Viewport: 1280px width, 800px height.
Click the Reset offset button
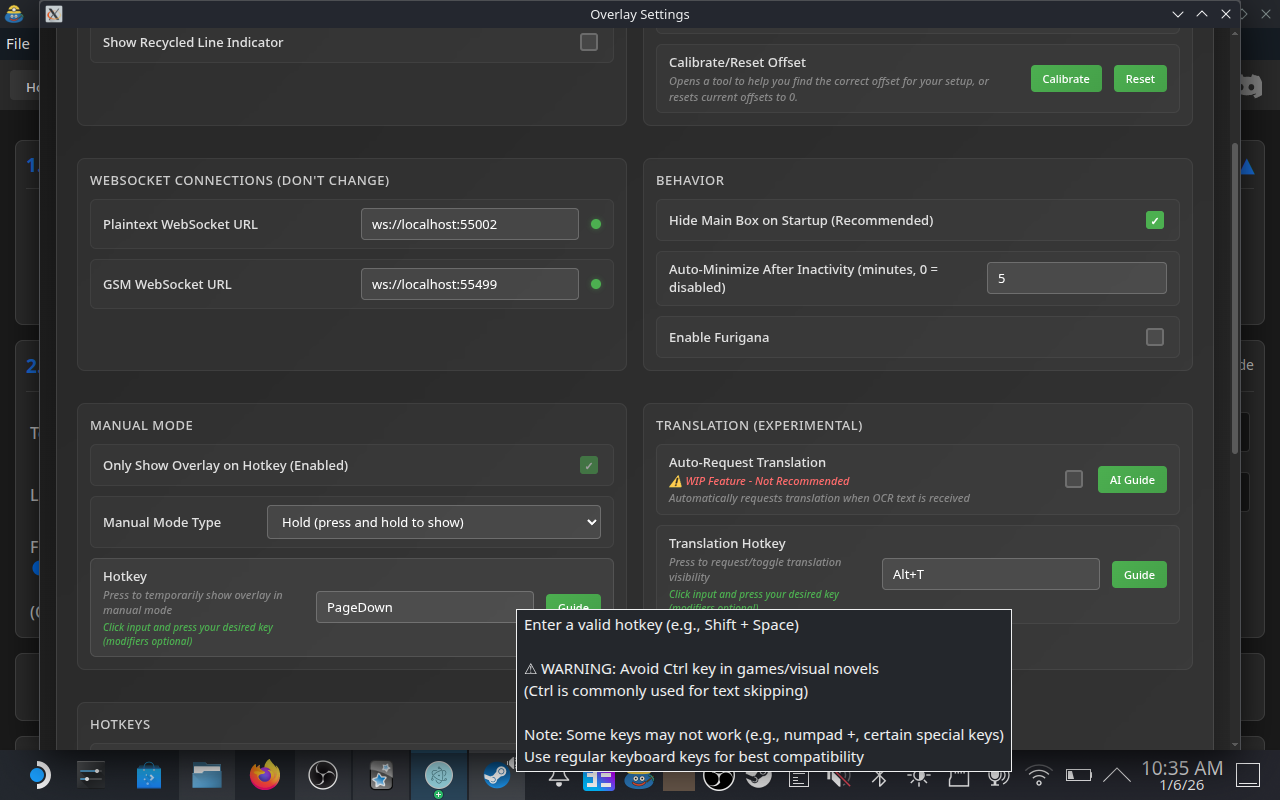pos(1140,79)
